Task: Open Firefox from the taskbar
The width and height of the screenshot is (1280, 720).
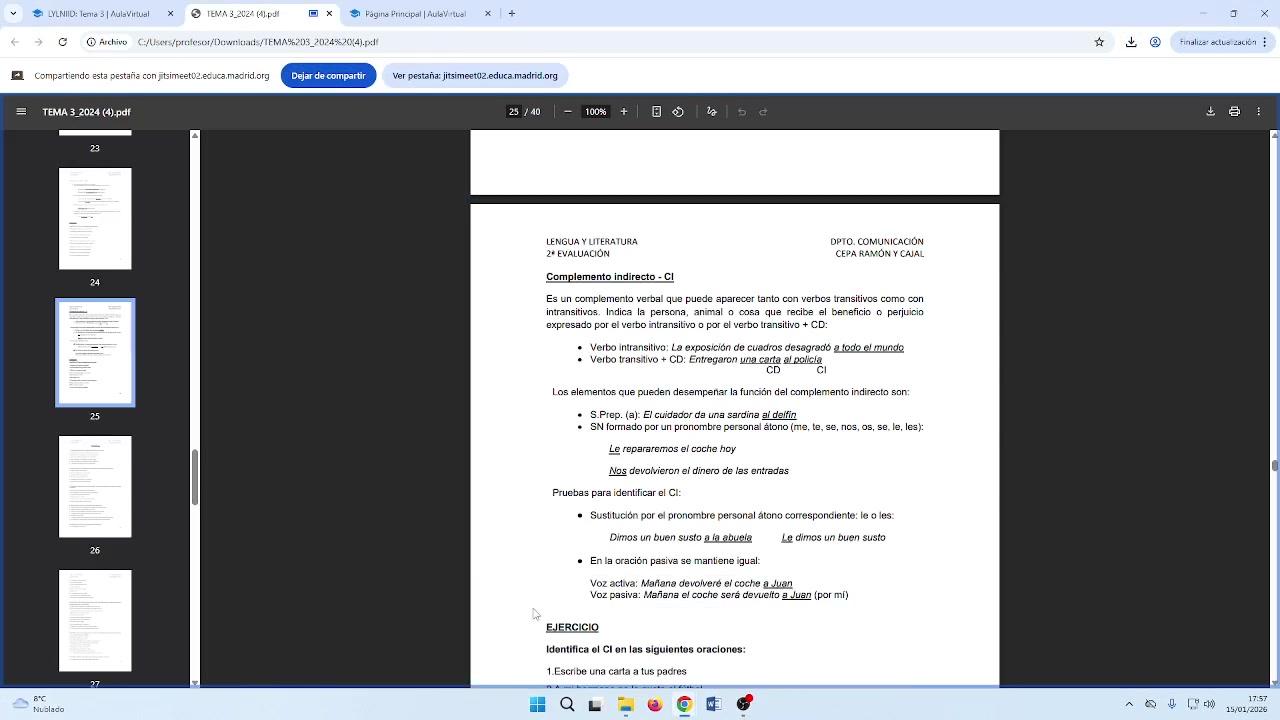Action: pos(655,704)
